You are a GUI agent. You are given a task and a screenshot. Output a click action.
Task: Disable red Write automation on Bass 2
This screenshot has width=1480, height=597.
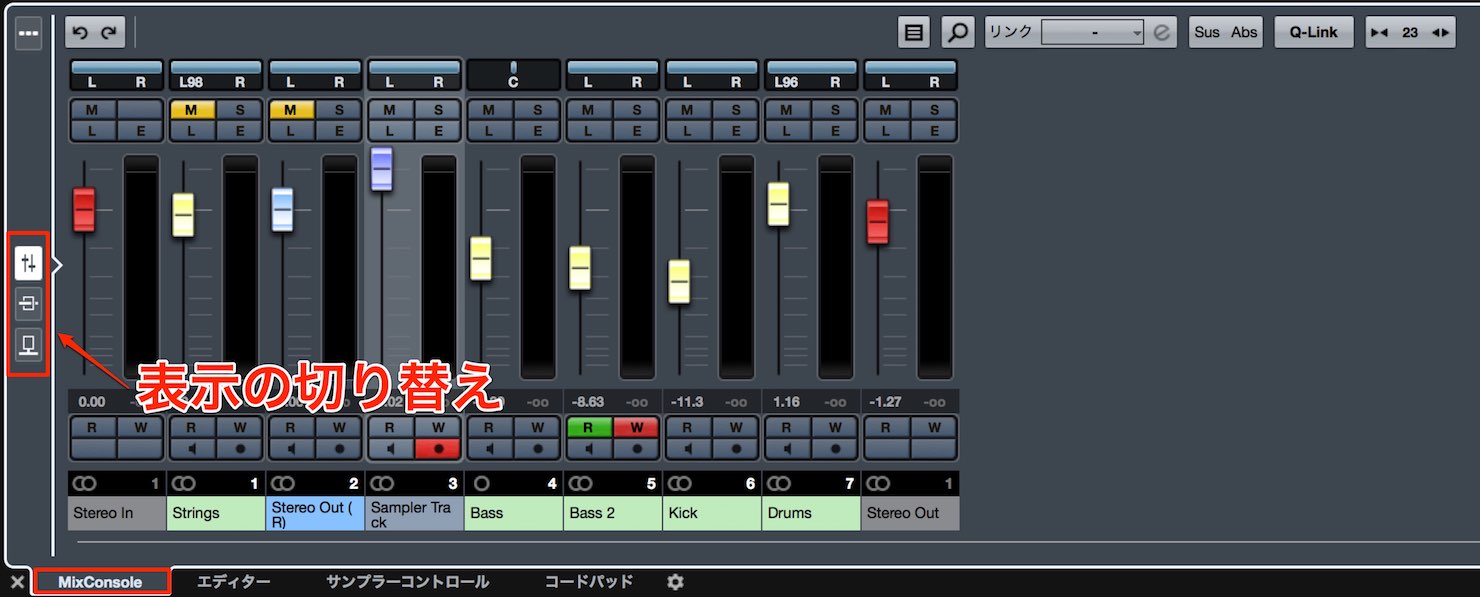(635, 427)
